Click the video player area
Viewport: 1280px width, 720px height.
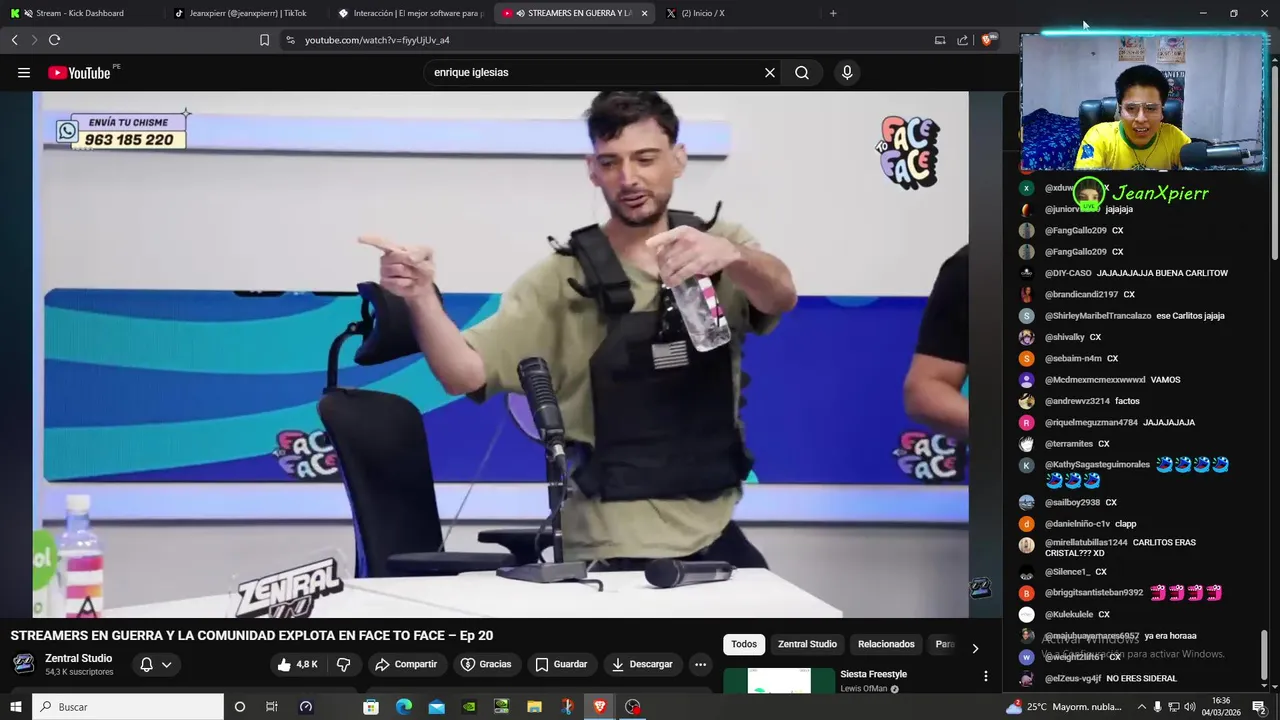[x=500, y=355]
